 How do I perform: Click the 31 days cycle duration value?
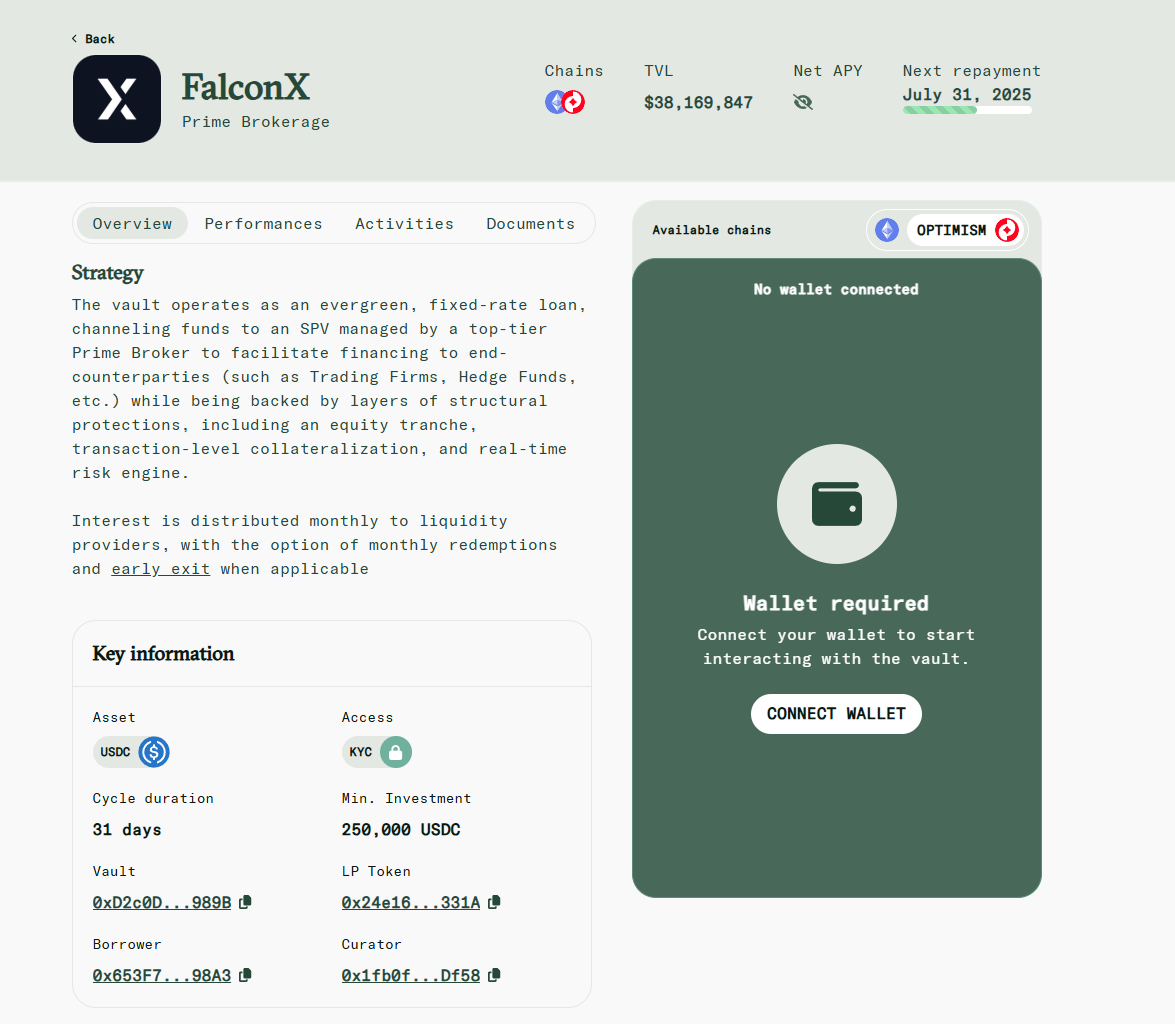tap(127, 830)
